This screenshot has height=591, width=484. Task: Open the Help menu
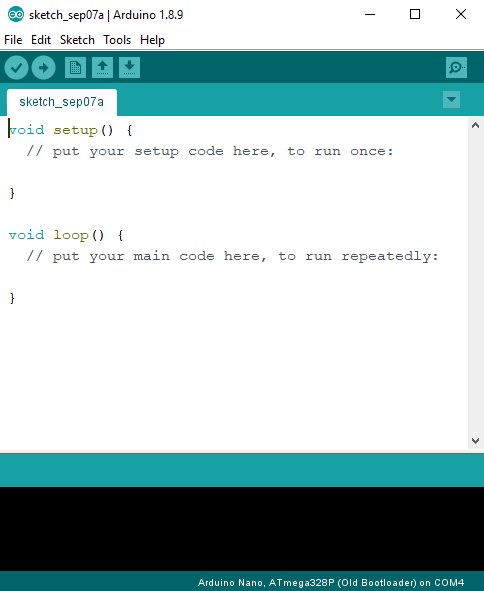click(x=152, y=40)
